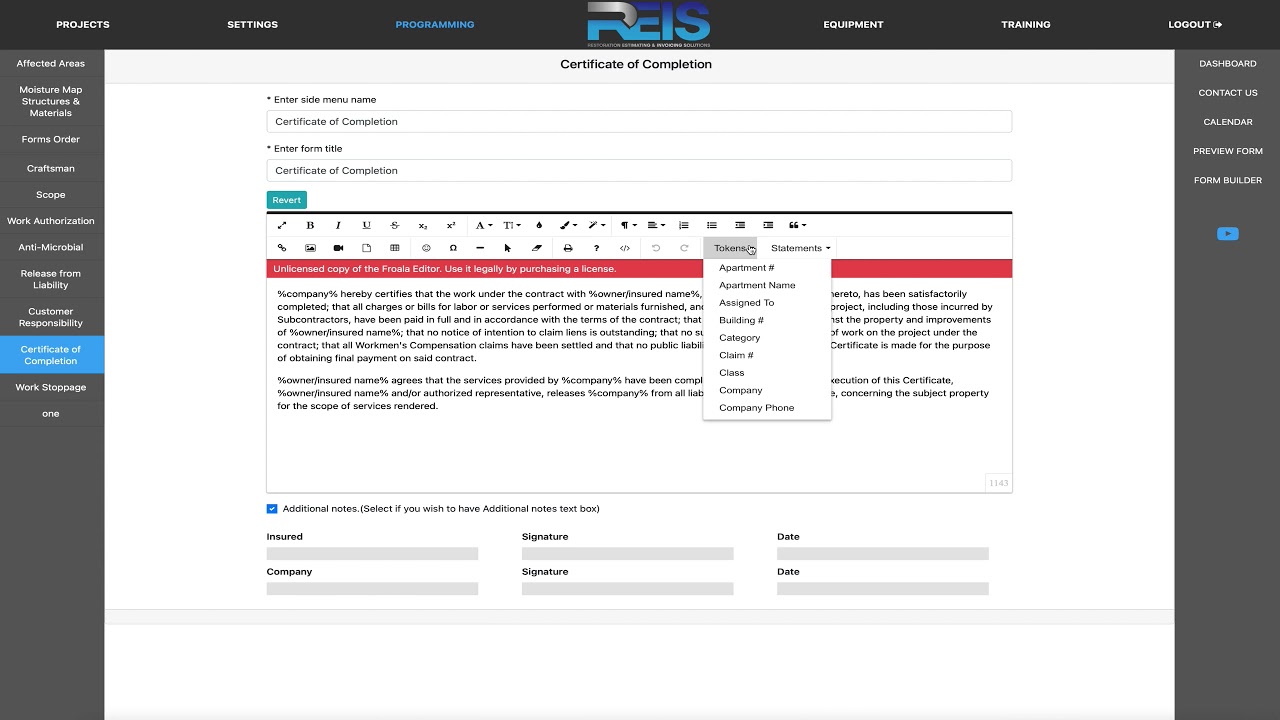Insert special characters omega icon
The image size is (1280, 720).
[x=453, y=248]
